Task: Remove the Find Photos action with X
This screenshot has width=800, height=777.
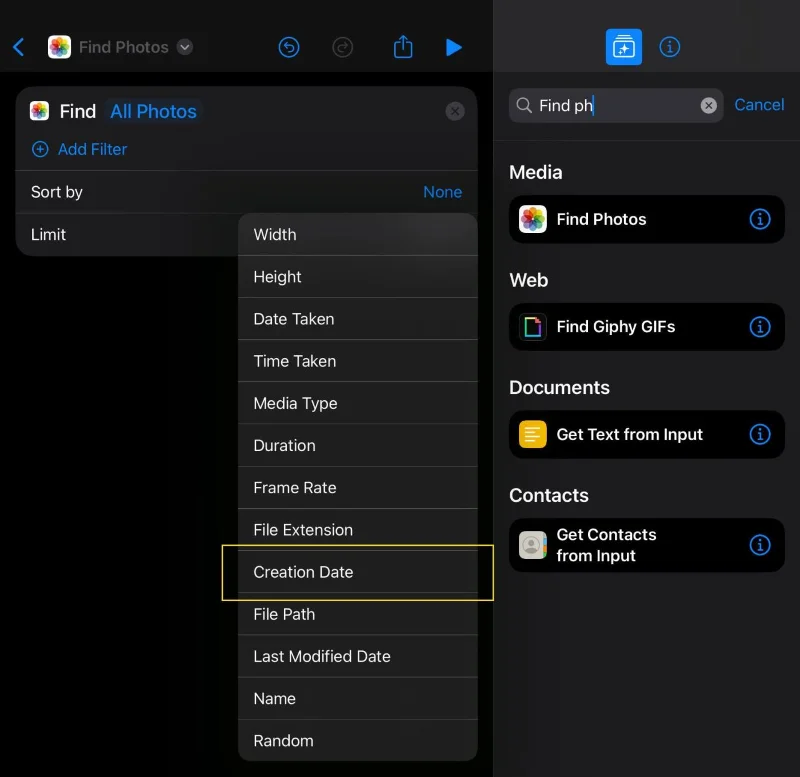Action: pyautogui.click(x=455, y=111)
